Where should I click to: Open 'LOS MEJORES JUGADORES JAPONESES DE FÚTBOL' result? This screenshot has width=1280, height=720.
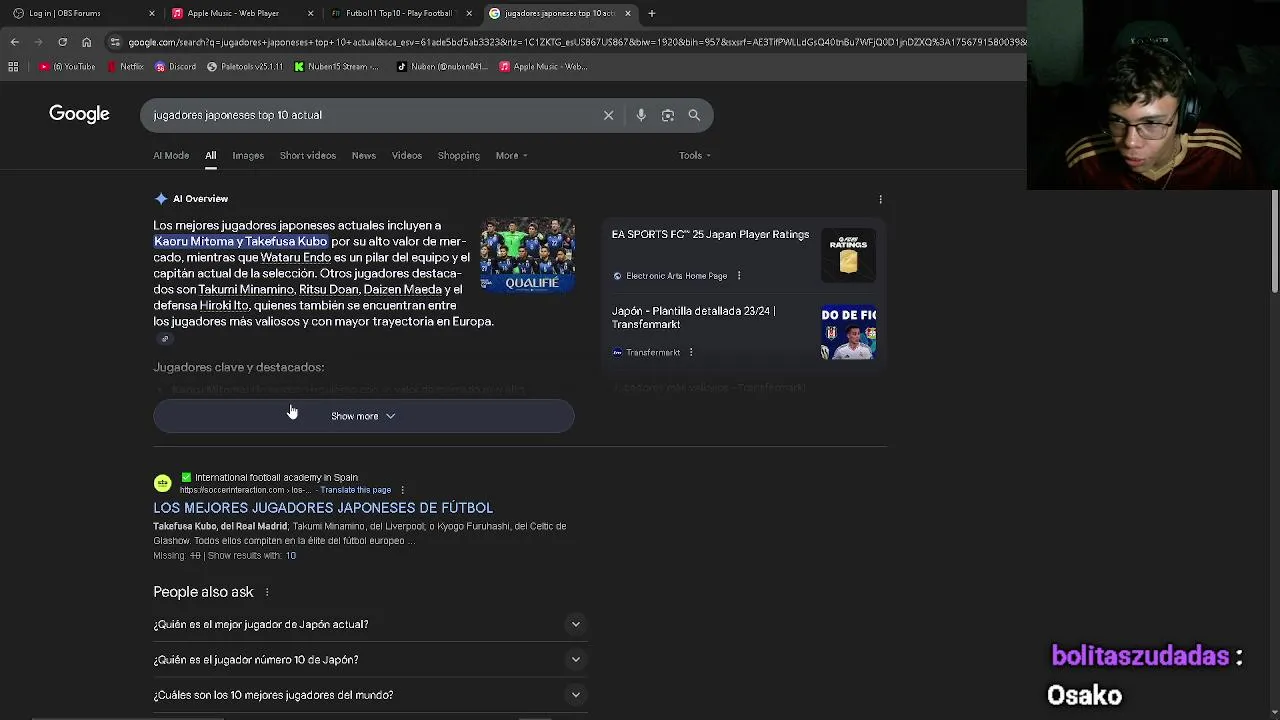323,508
